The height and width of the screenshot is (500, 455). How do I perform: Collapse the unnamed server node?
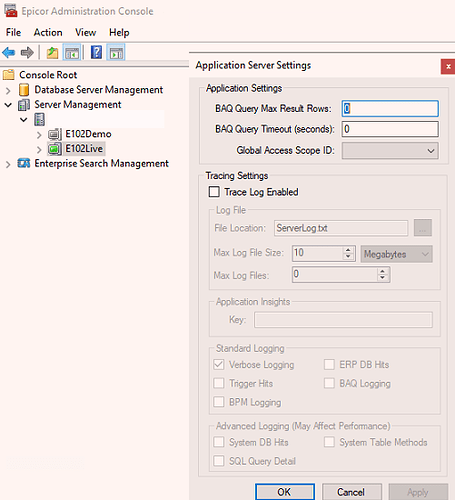pyautogui.click(x=24, y=120)
